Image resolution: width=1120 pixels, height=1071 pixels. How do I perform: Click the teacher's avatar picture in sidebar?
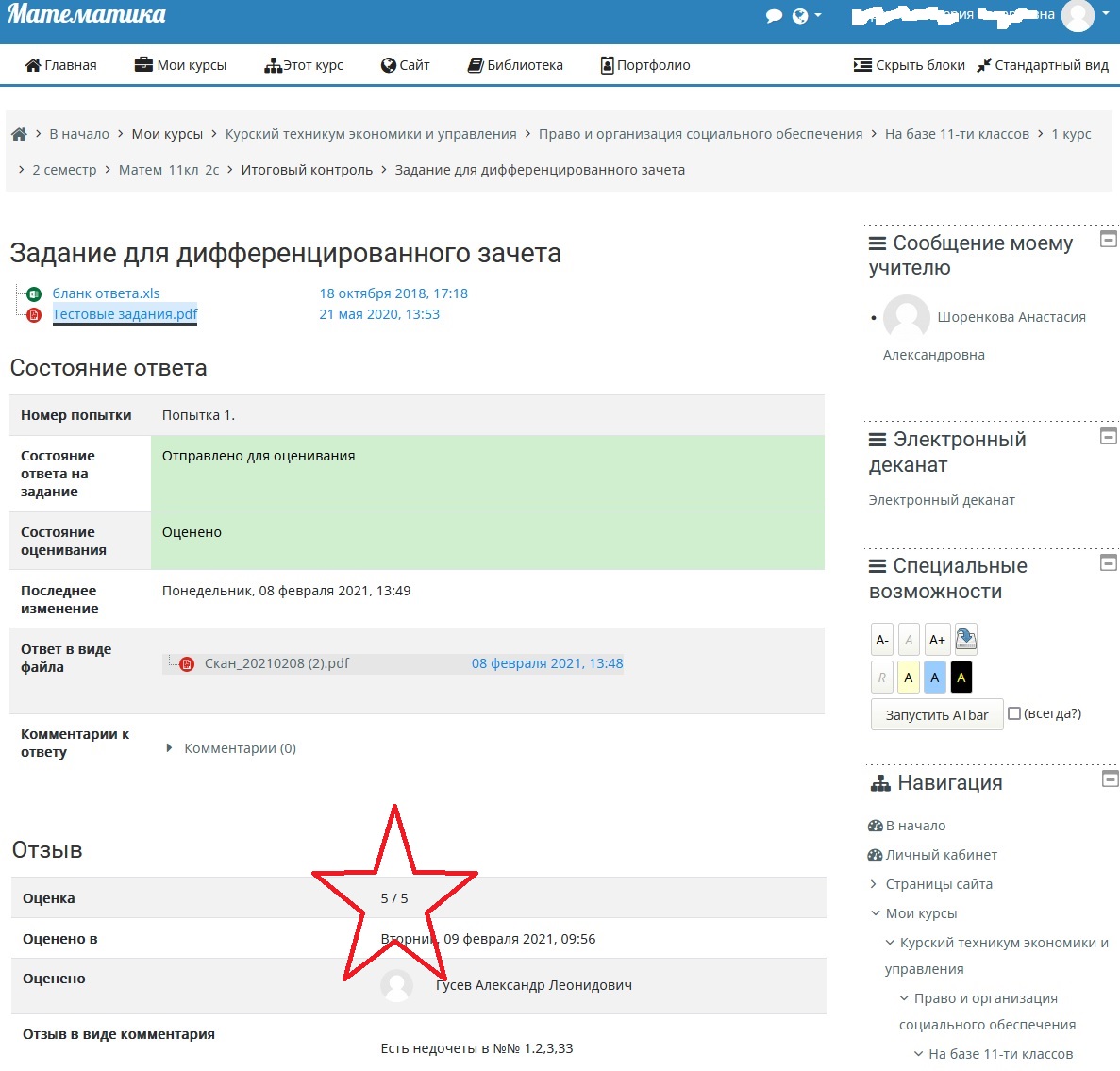click(907, 317)
